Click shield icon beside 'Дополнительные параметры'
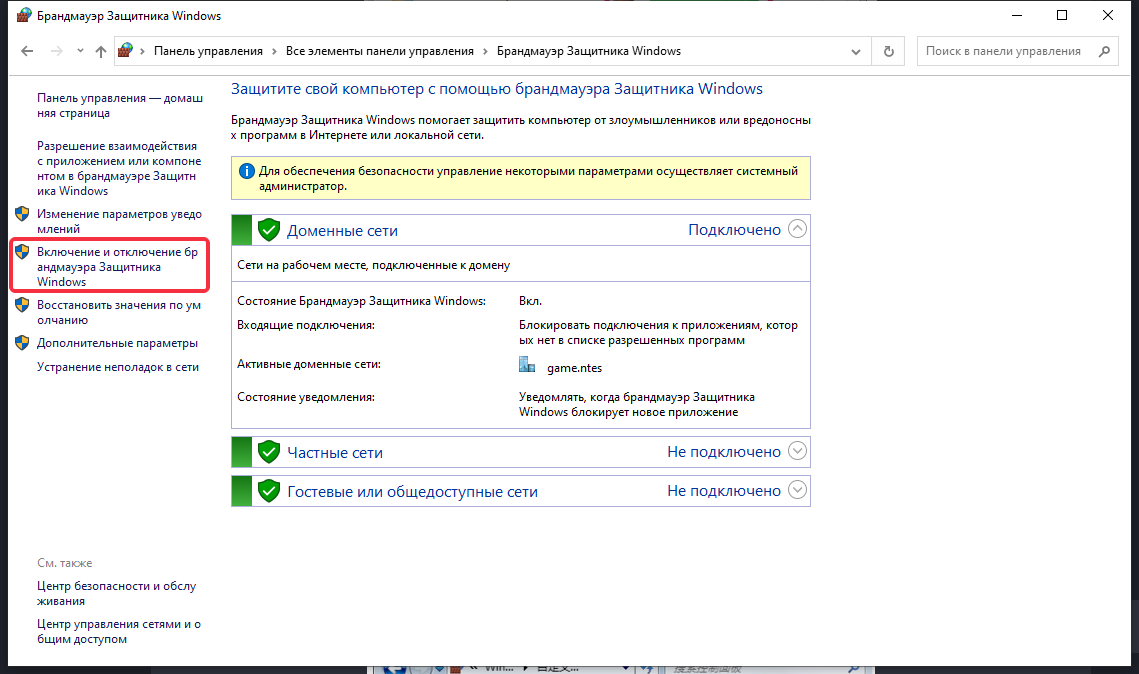The image size is (1139, 674). click(22, 343)
